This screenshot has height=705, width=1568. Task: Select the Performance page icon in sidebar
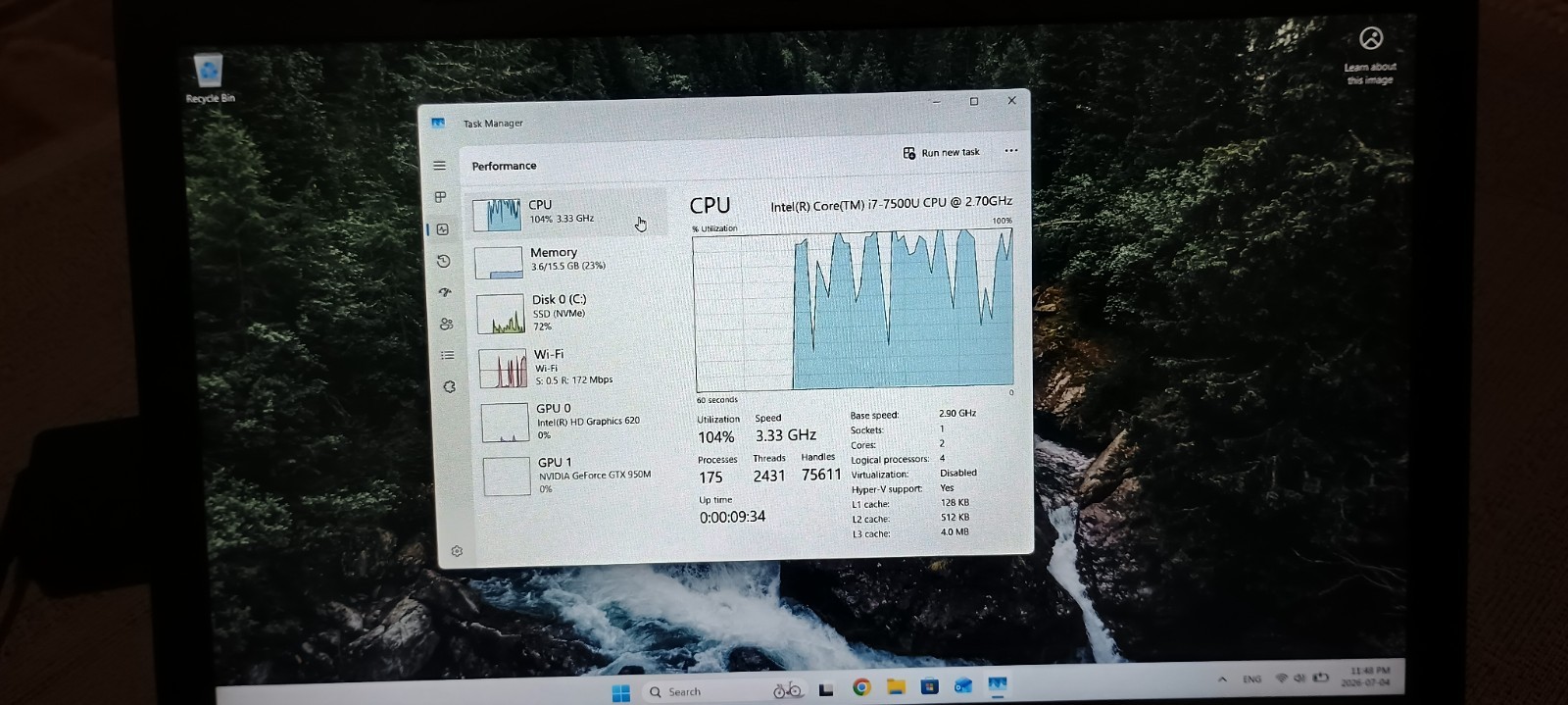click(442, 229)
